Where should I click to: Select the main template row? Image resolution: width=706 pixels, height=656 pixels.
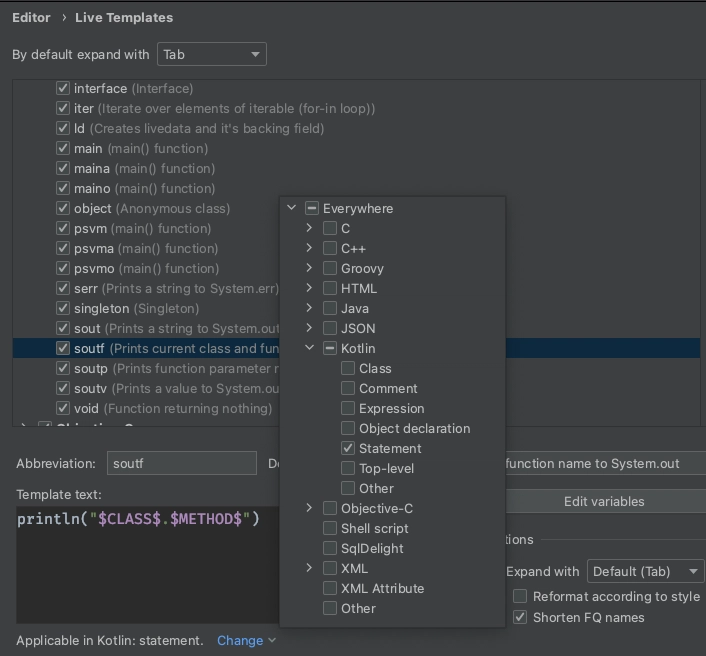(356, 148)
